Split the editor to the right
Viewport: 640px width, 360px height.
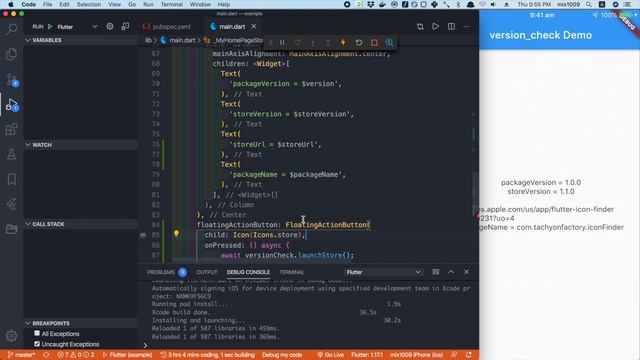pyautogui.click(x=451, y=27)
